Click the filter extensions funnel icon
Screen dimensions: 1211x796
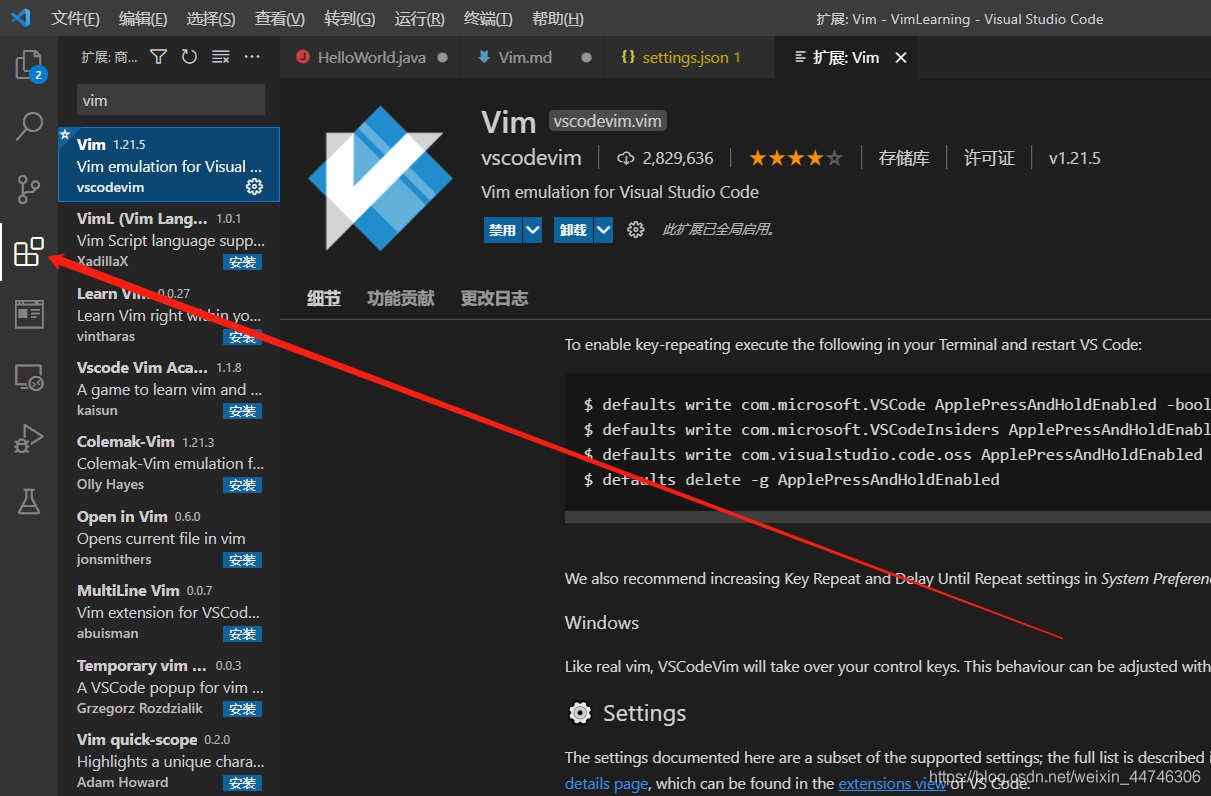click(x=157, y=57)
